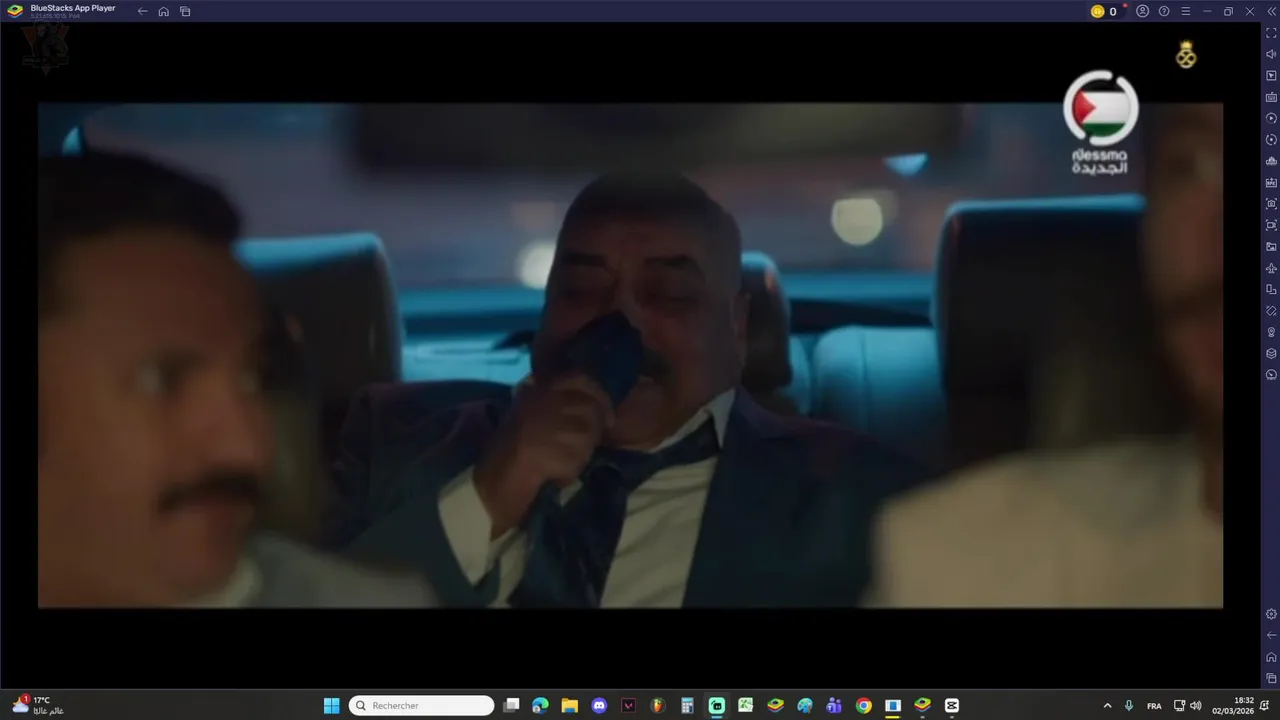Rotate the screen with the sidebar icon

click(1271, 290)
